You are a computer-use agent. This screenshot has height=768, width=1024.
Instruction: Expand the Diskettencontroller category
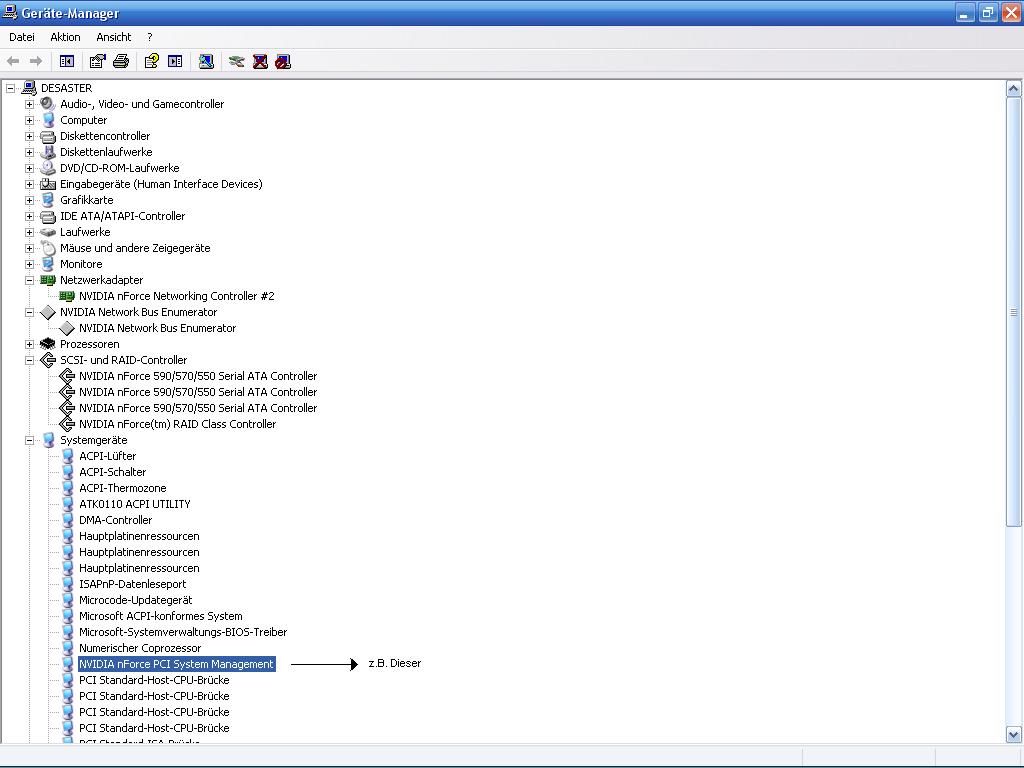[29, 136]
